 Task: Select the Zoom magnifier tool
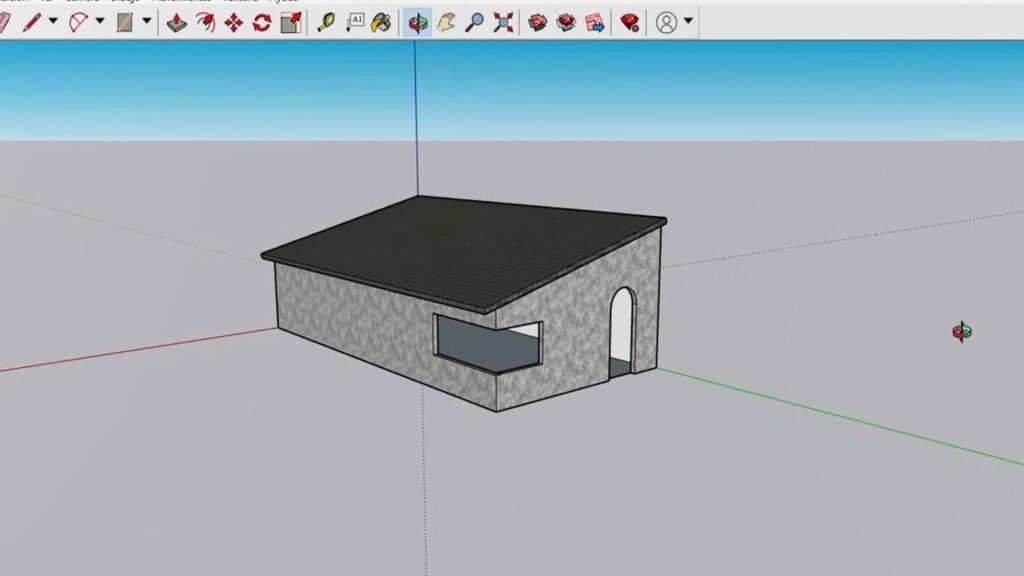click(x=475, y=23)
